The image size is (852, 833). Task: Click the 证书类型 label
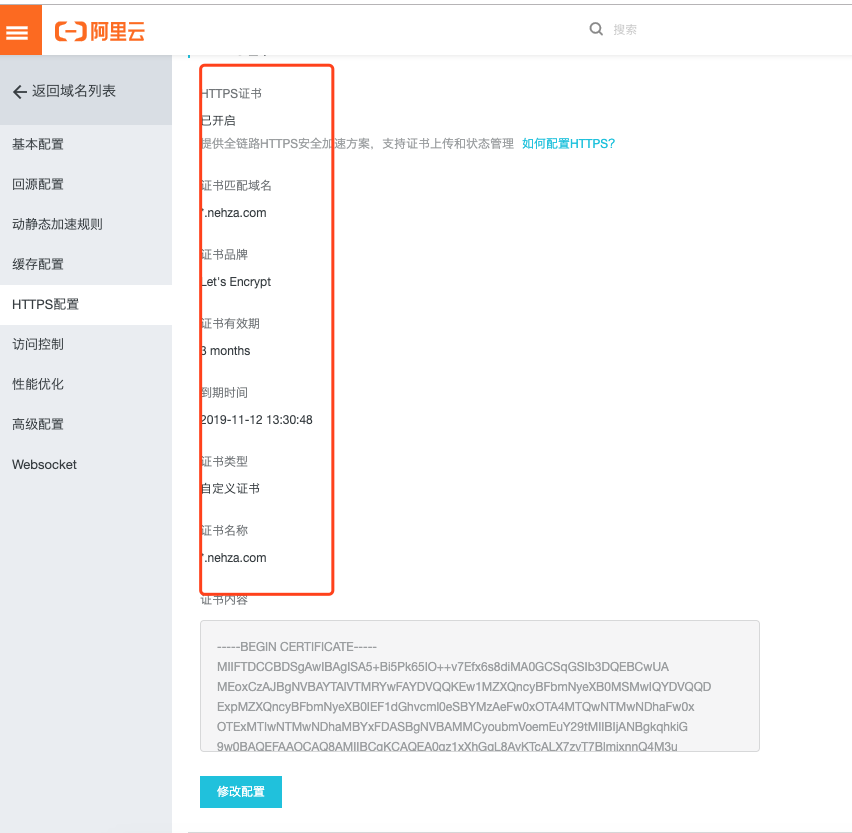coord(224,461)
